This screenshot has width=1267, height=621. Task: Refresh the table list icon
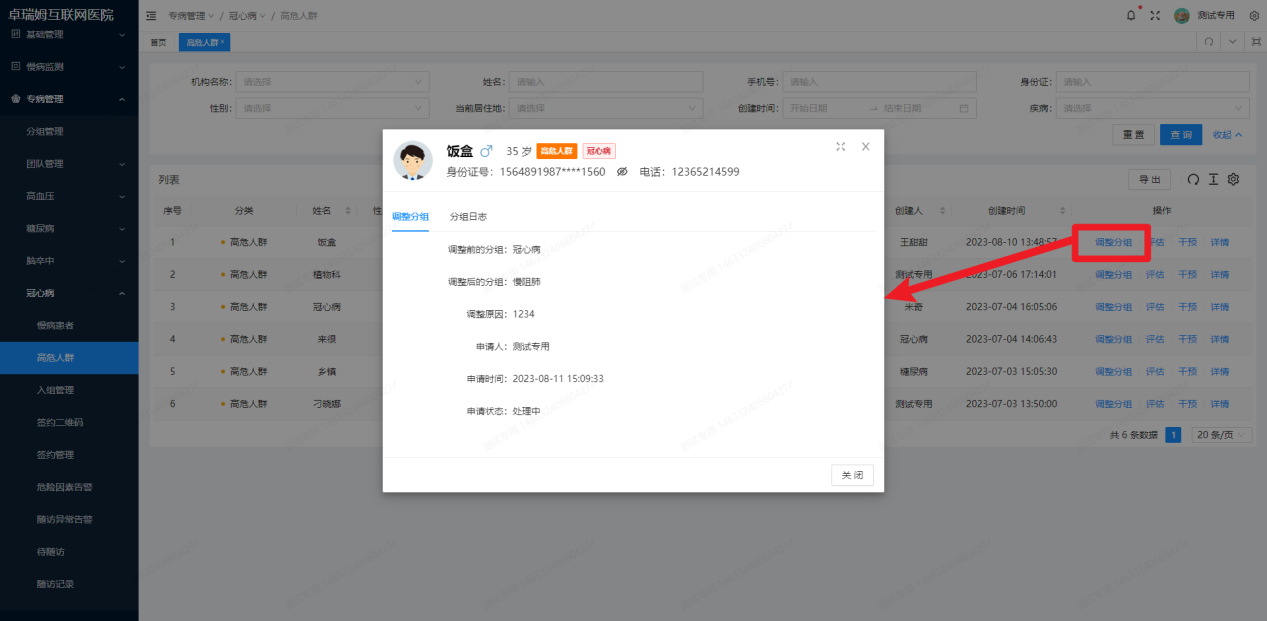(x=1192, y=179)
